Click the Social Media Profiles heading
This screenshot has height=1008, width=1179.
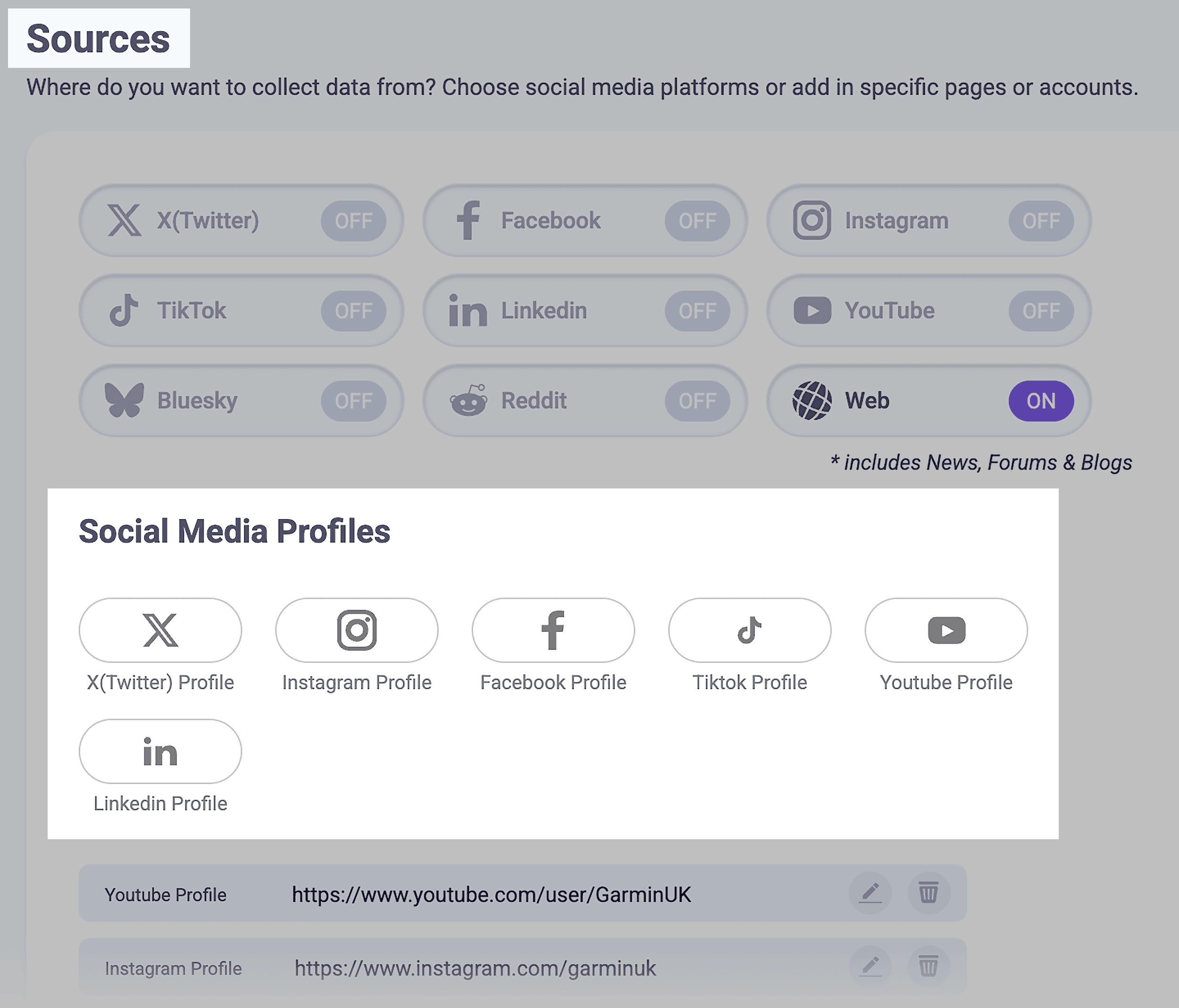235,531
